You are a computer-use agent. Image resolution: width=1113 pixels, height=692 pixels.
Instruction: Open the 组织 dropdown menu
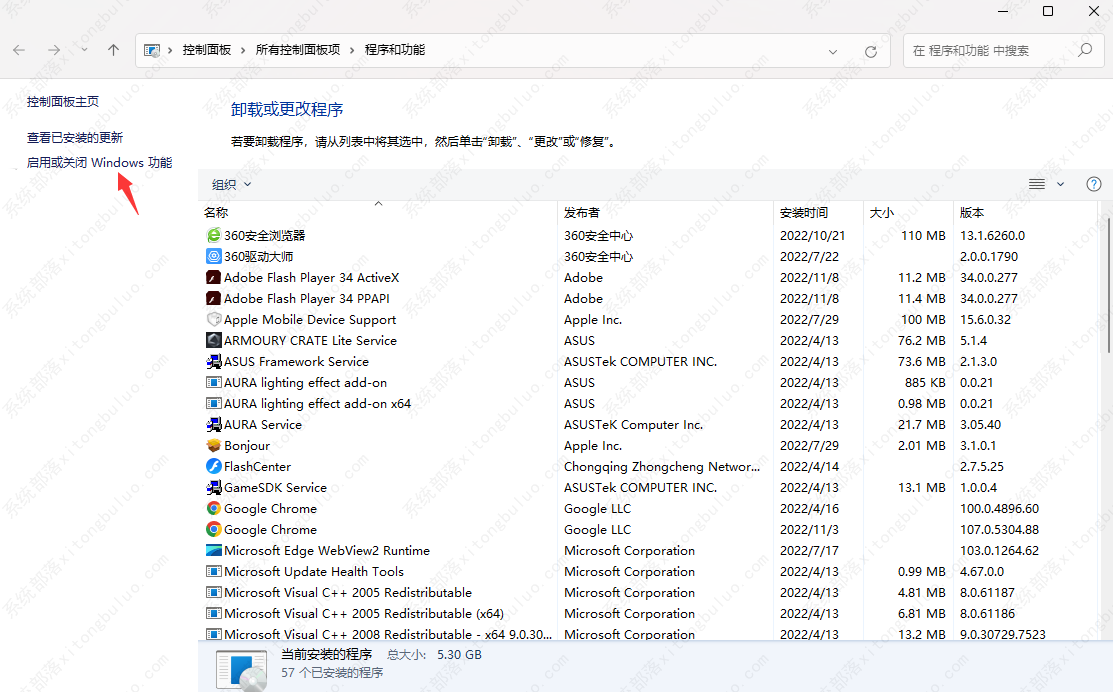[231, 184]
